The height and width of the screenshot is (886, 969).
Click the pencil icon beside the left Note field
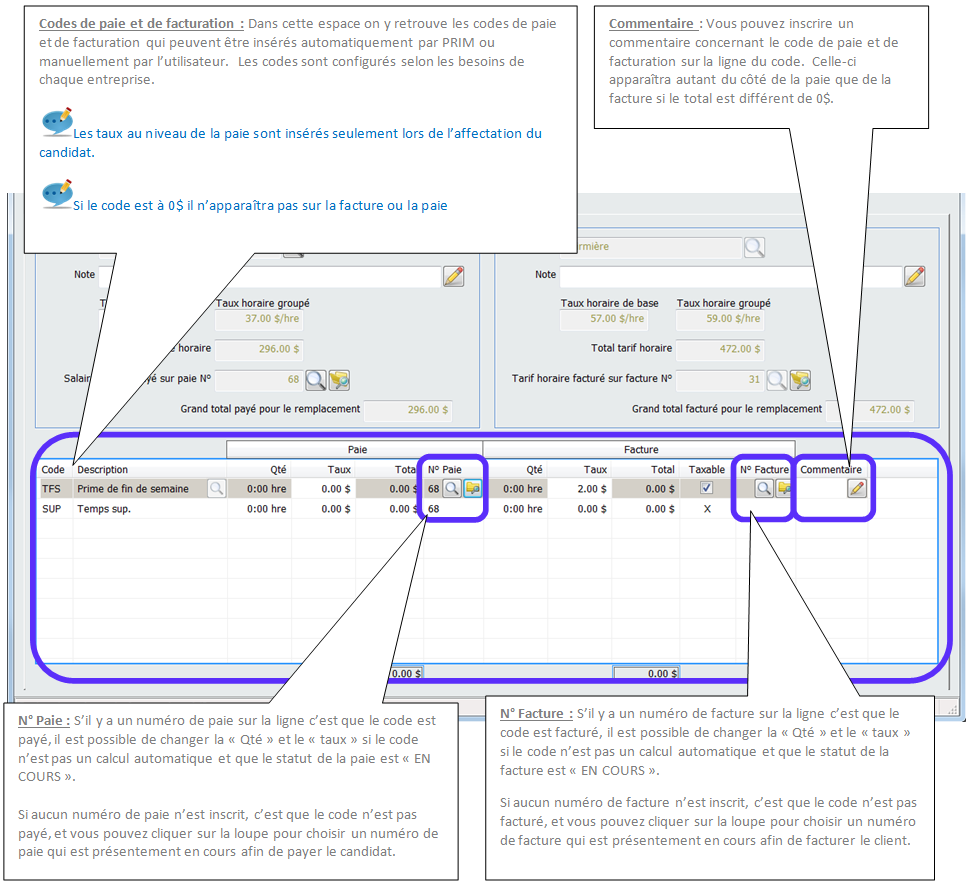click(x=453, y=276)
